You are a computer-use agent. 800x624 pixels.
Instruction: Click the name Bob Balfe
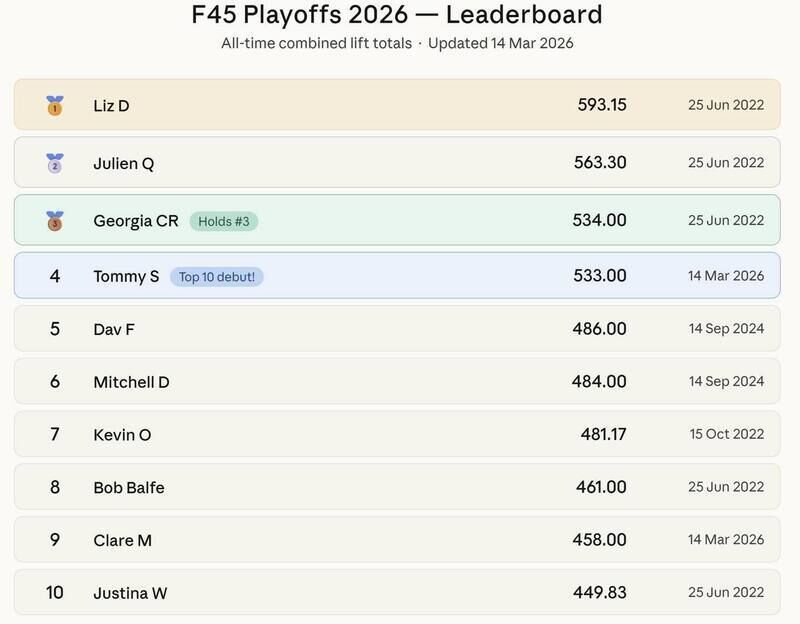coord(129,488)
